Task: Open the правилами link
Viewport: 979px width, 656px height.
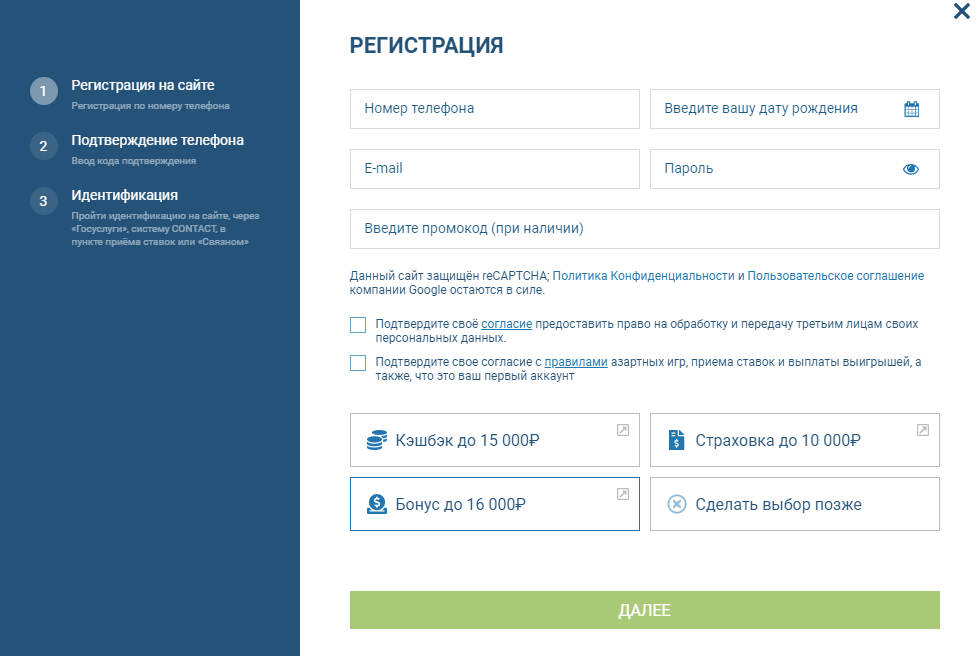Action: pos(576,362)
